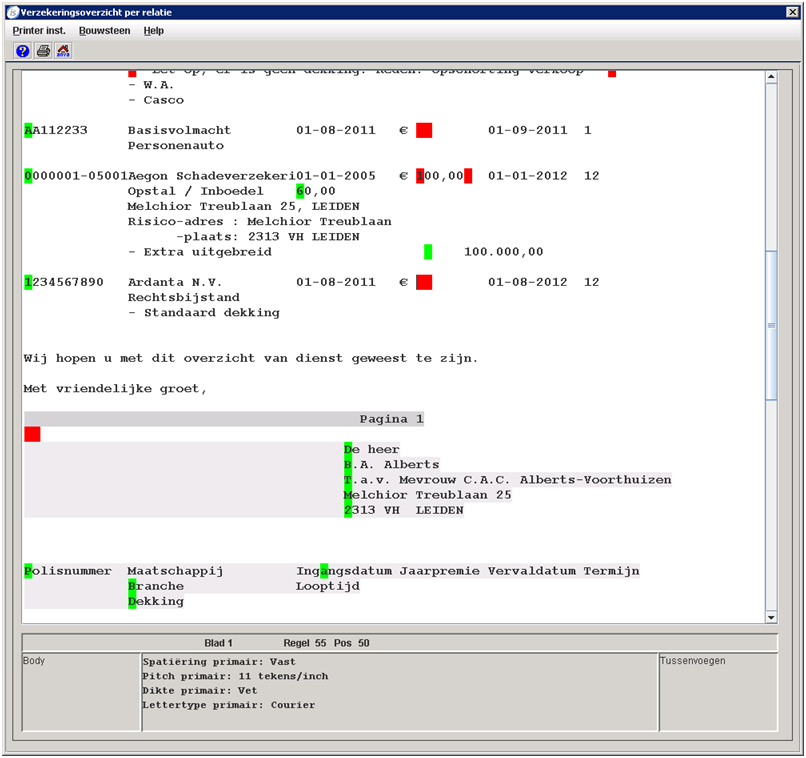This screenshot has height=758, width=806.
Task: Click the scroll down arrow of the document
Action: tap(770, 617)
